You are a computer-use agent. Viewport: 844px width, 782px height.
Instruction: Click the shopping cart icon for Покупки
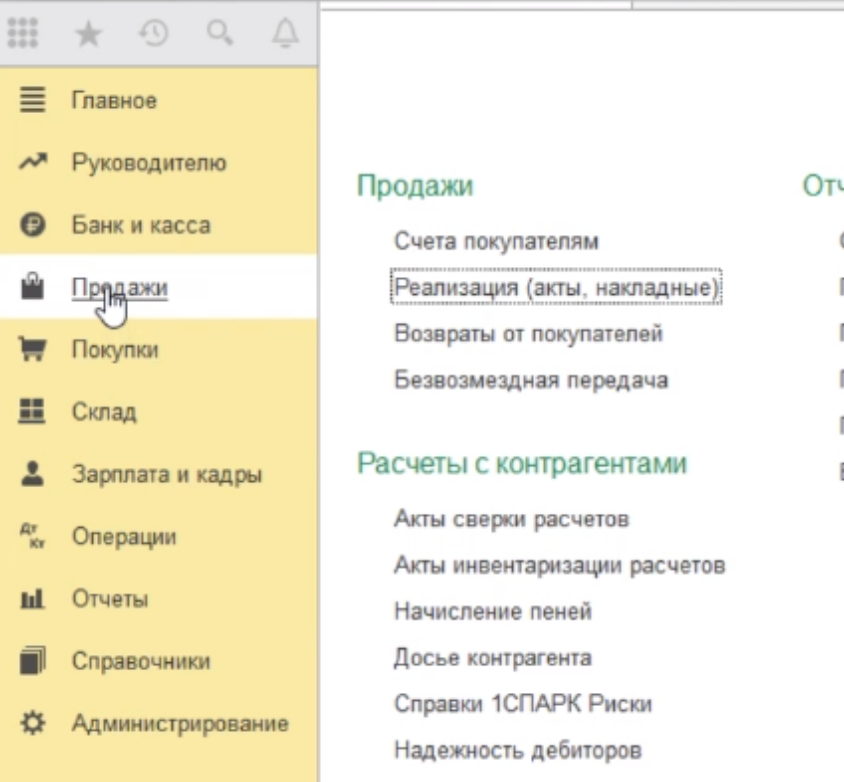(33, 350)
